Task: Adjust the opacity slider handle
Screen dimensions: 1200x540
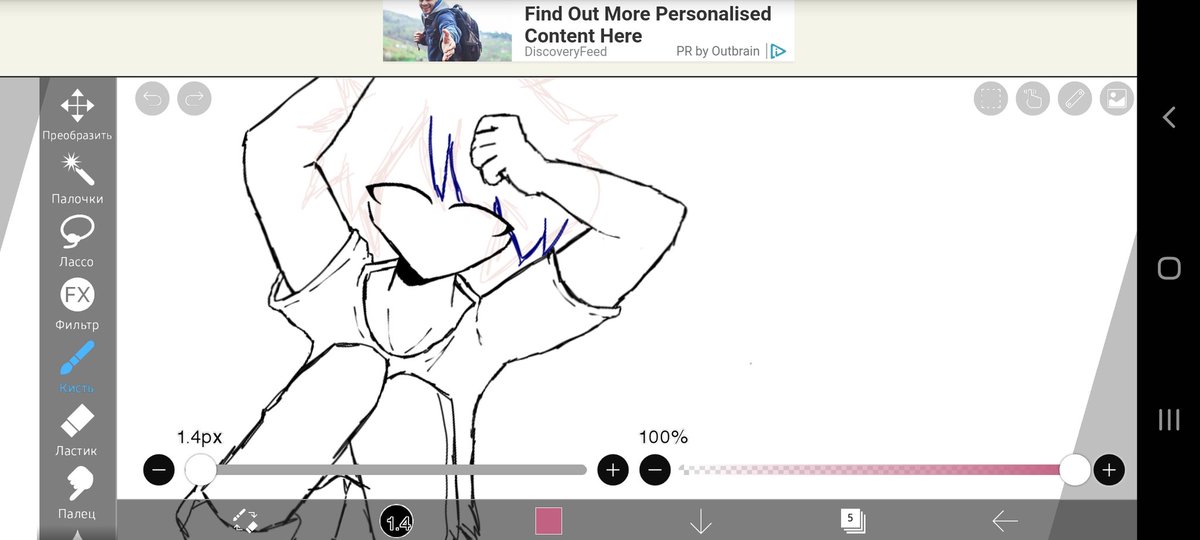Action: tap(1075, 469)
